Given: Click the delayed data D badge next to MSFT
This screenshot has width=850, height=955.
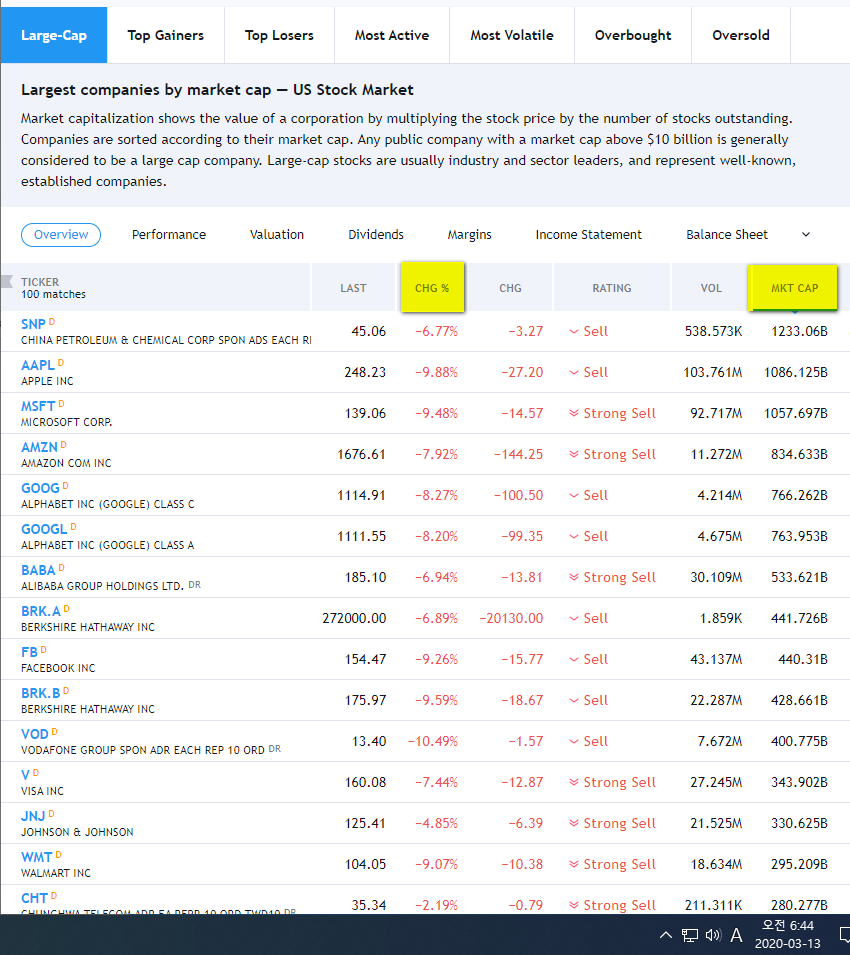Looking at the screenshot, I should [61, 403].
